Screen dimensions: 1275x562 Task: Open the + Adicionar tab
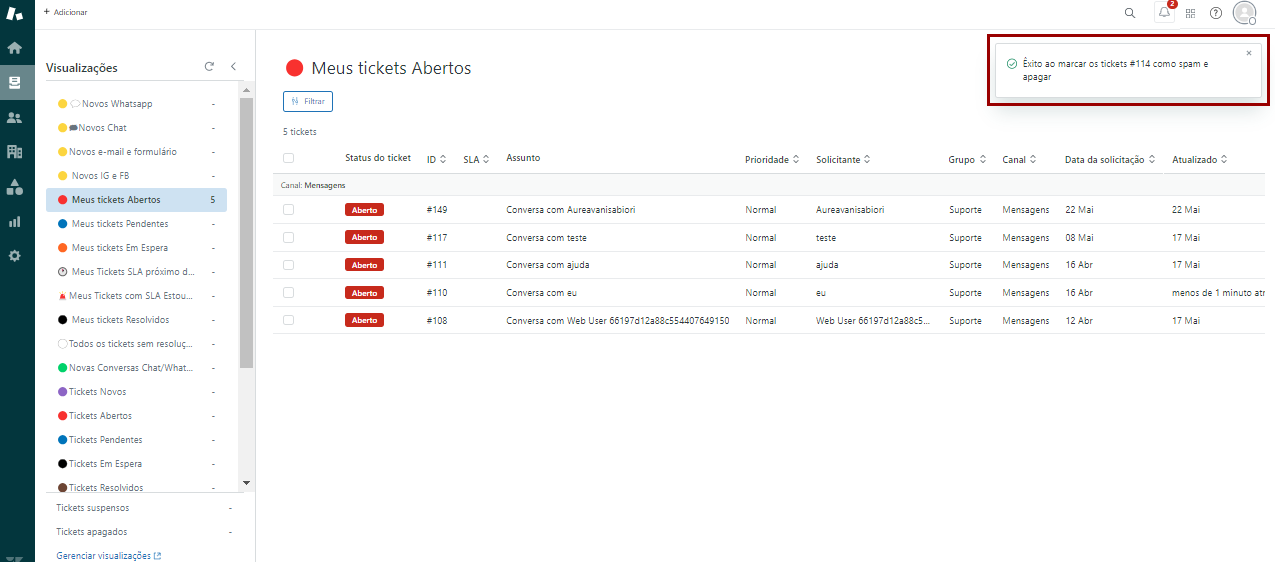pyautogui.click(x=66, y=12)
